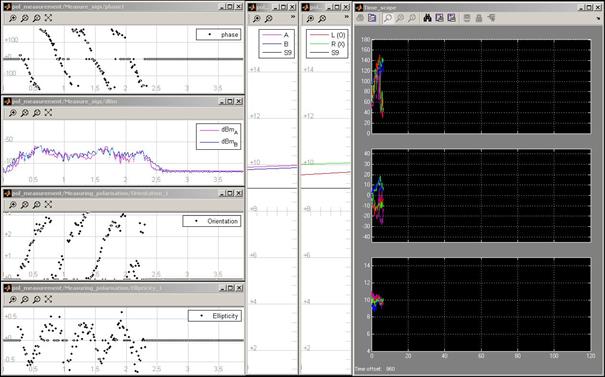
Task: Click the restore axes settings icon in time scope
Action: [x=451, y=18]
